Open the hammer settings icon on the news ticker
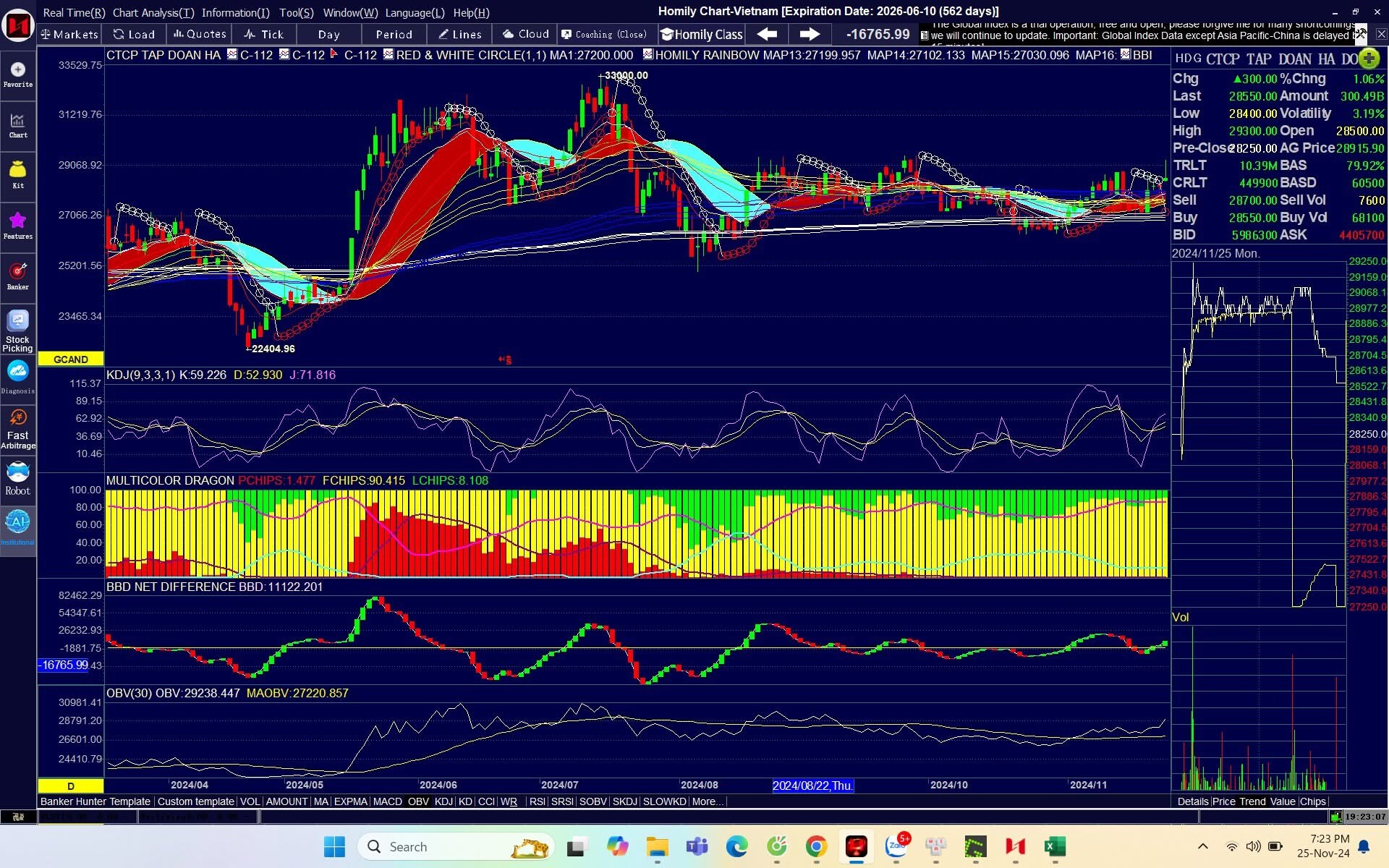Viewport: 1389px width, 868px height. (x=1361, y=33)
